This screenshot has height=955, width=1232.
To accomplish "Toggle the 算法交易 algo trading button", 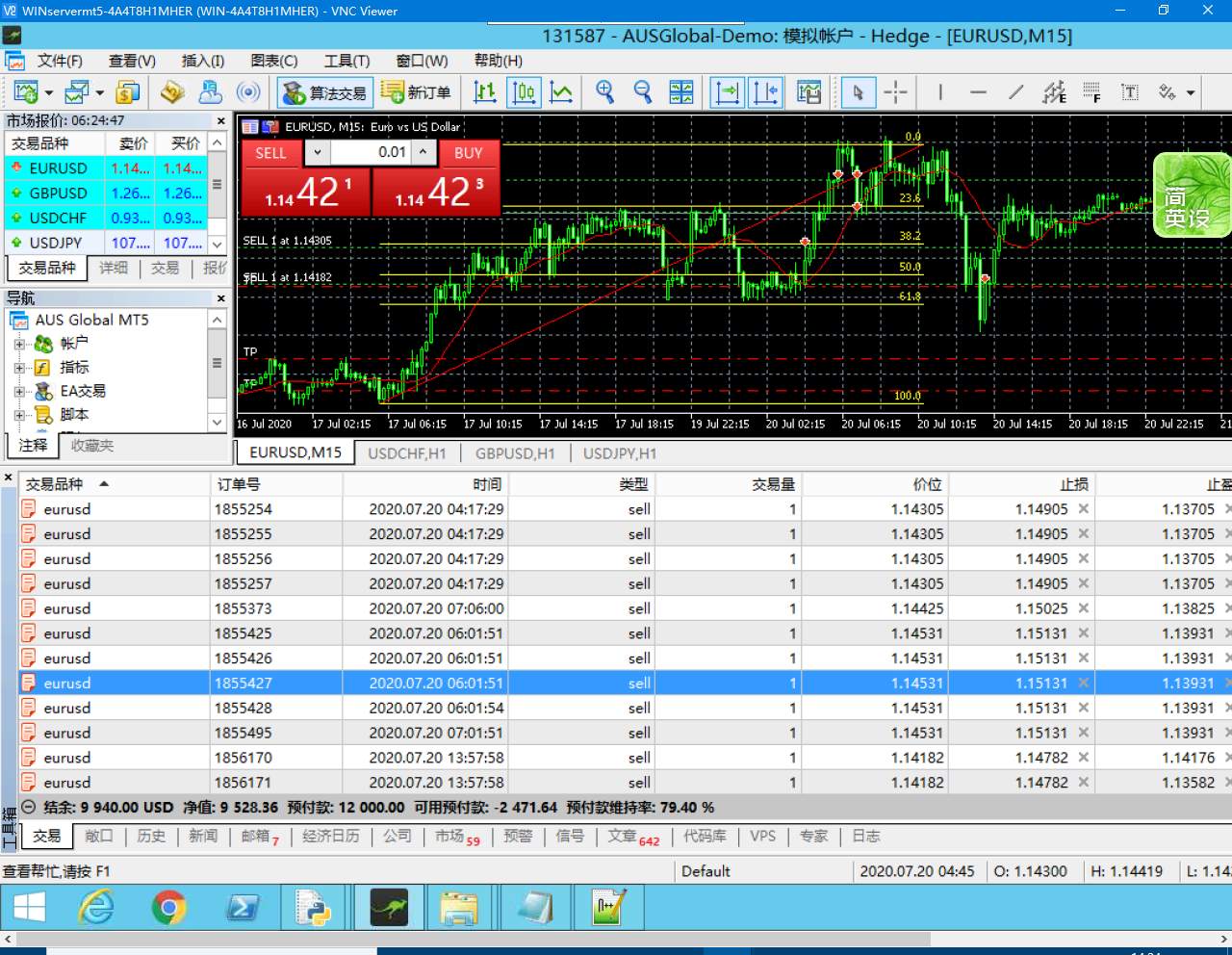I will click(x=325, y=92).
